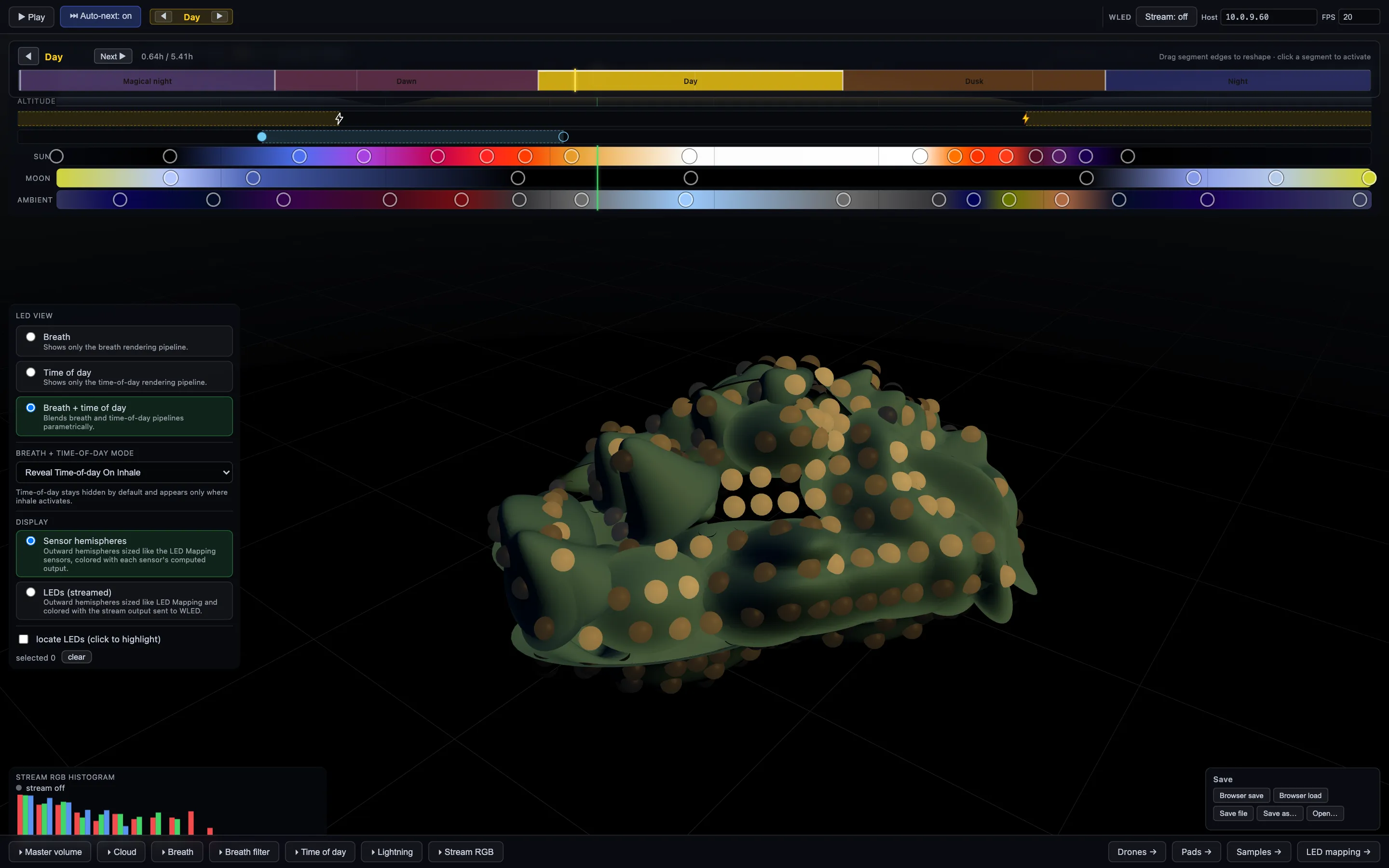This screenshot has width=1389, height=868.
Task: Click the Open… button
Action: (x=1325, y=814)
